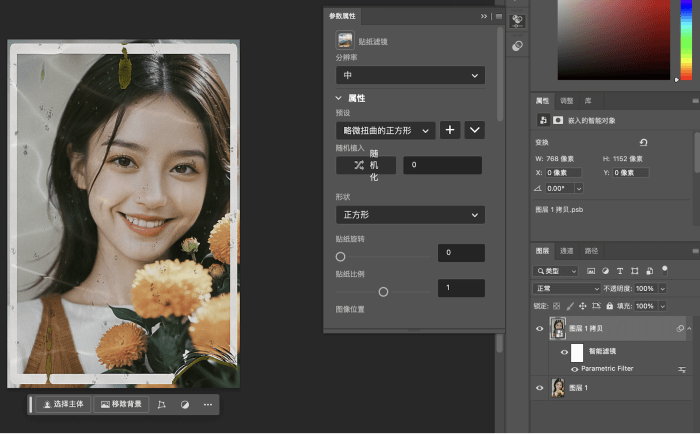Click the 贴纸旋转 slider handle
This screenshot has width=700, height=434.
pos(340,257)
